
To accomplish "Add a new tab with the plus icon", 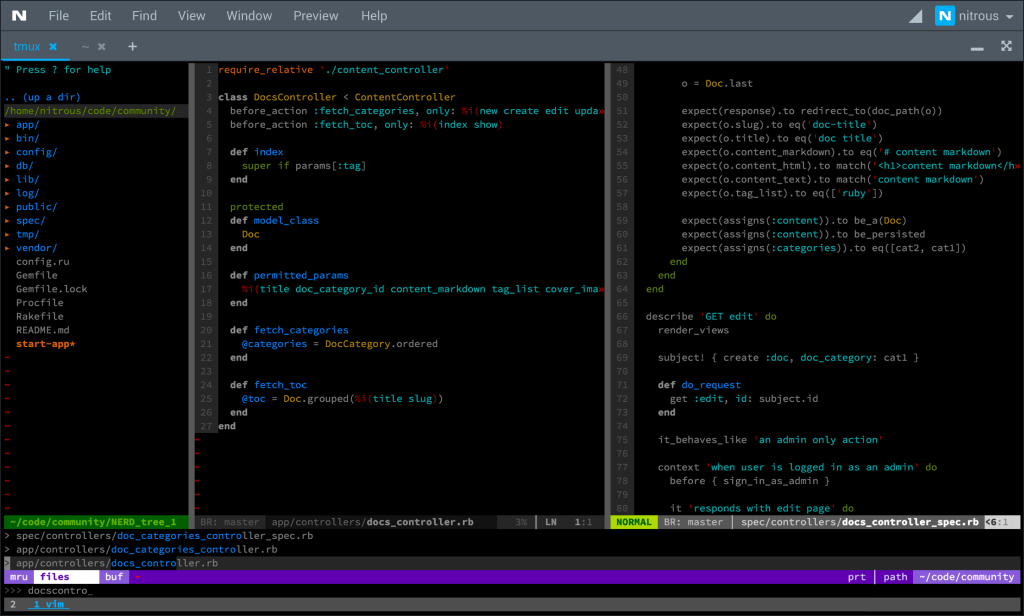I will (132, 47).
